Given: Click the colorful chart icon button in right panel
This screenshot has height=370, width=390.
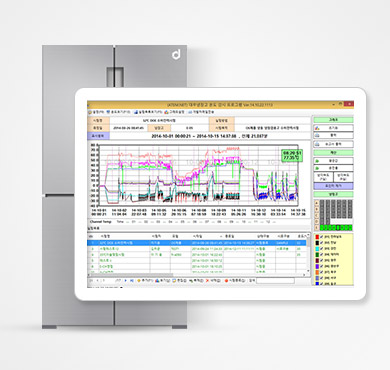Looking at the screenshot, I should point(333,128).
